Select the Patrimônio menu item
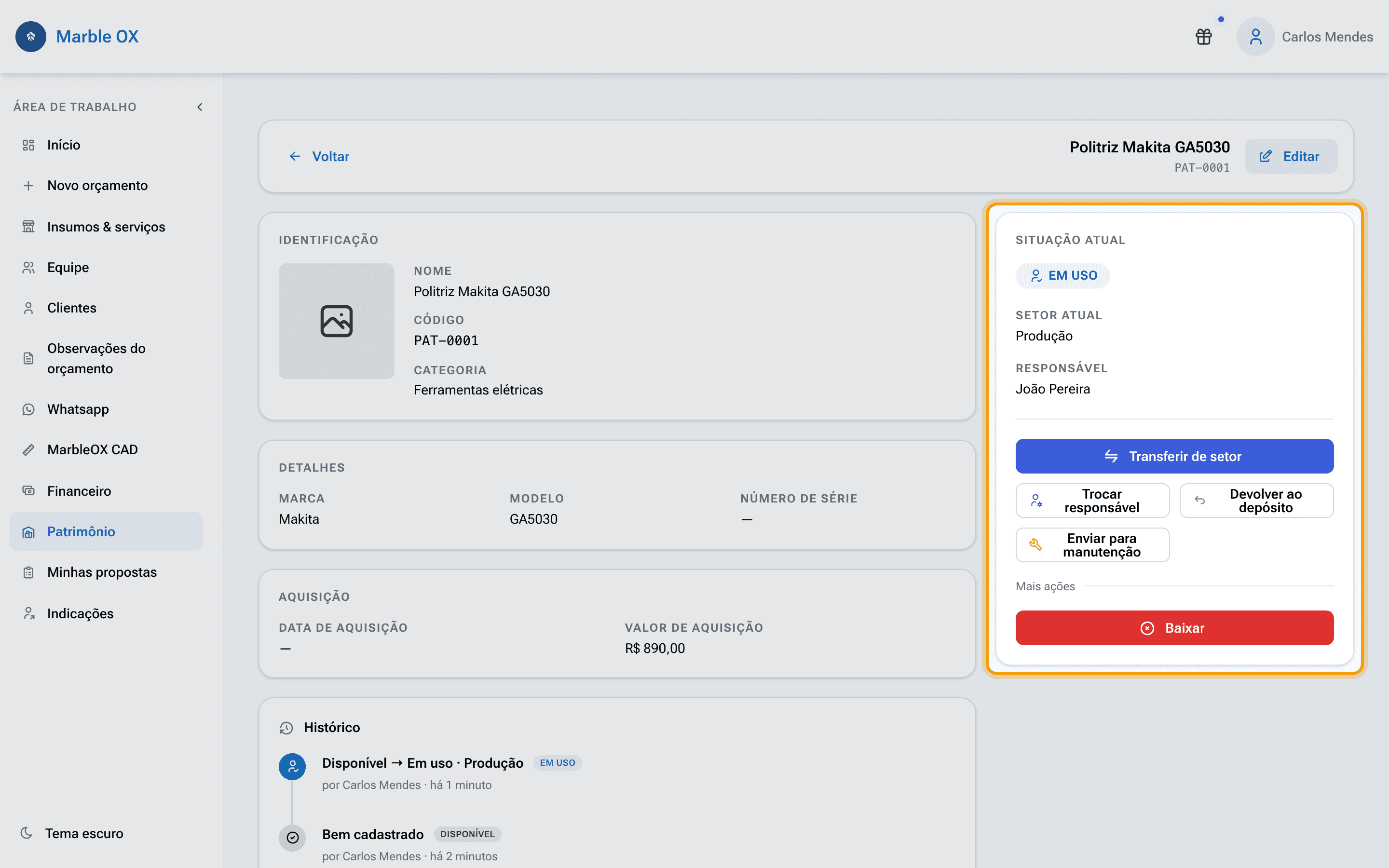Screen dimensions: 1389x868 pyautogui.click(x=106, y=531)
